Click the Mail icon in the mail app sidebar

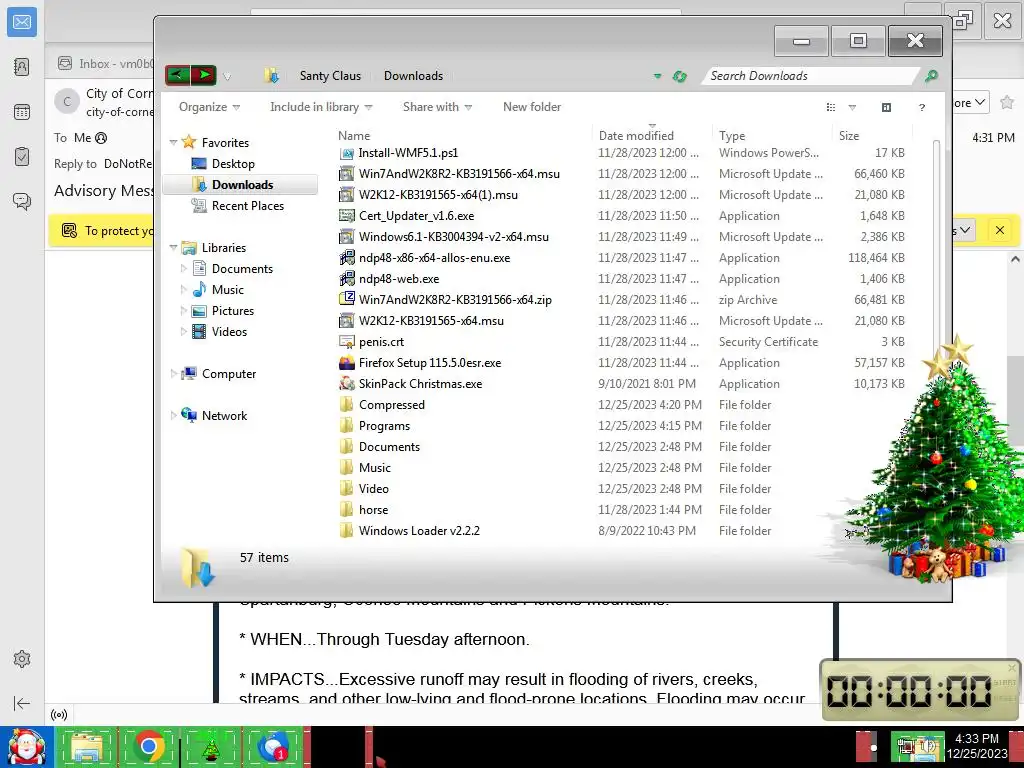point(22,23)
